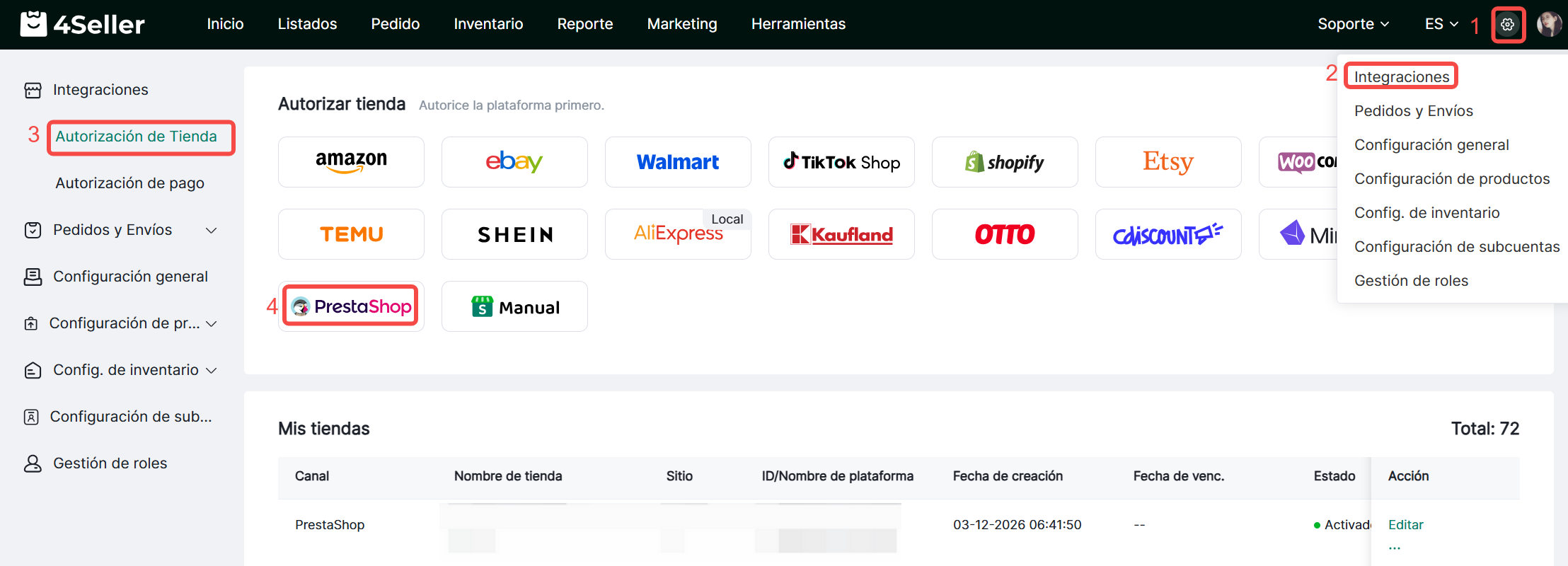Image resolution: width=1568 pixels, height=566 pixels.
Task: Select the PrestaShop platform tile
Action: (351, 306)
